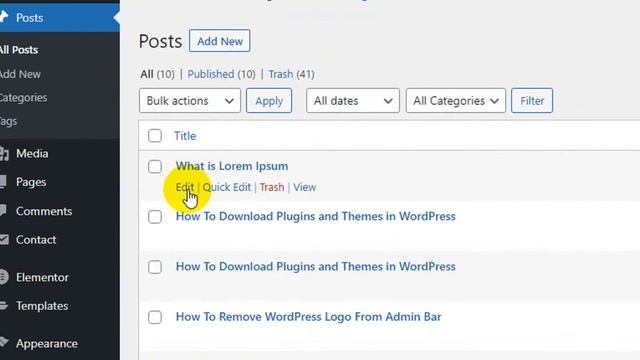Open the Appearance menu

click(x=47, y=344)
